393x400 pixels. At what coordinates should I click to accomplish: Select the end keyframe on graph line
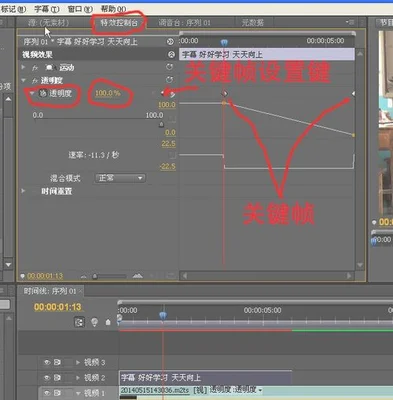[353, 135]
